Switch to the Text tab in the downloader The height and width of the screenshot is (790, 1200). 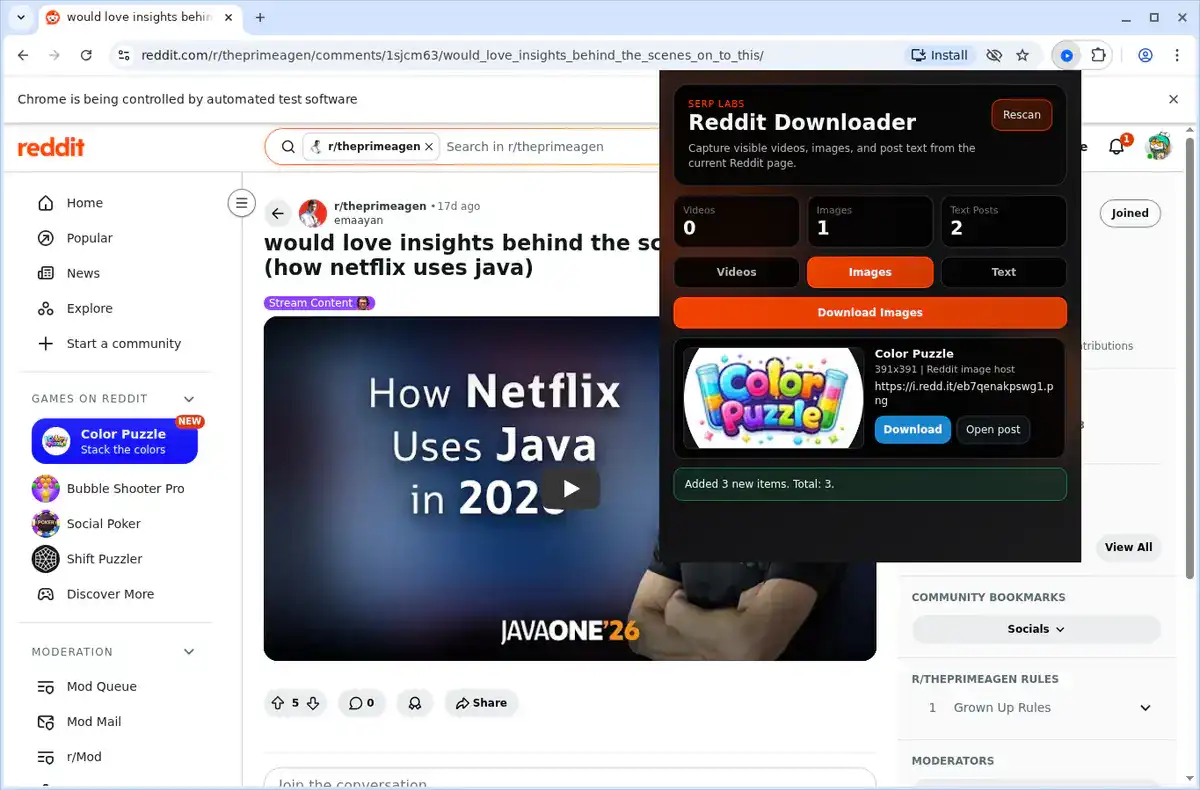pyautogui.click(x=1004, y=272)
